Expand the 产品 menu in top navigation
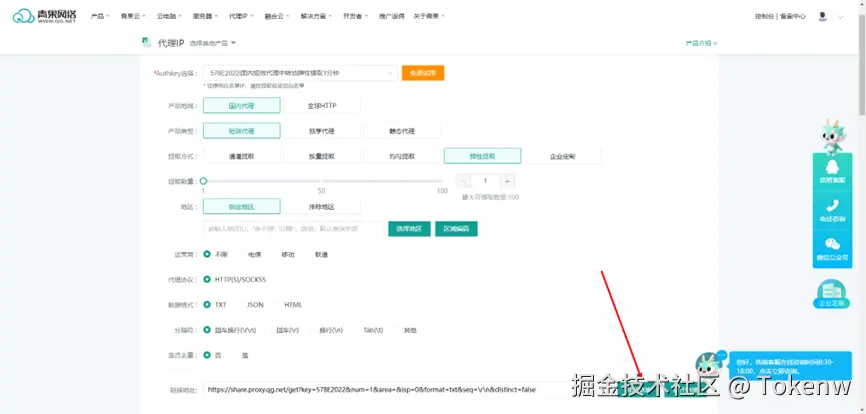The height and width of the screenshot is (414, 866). click(x=100, y=17)
